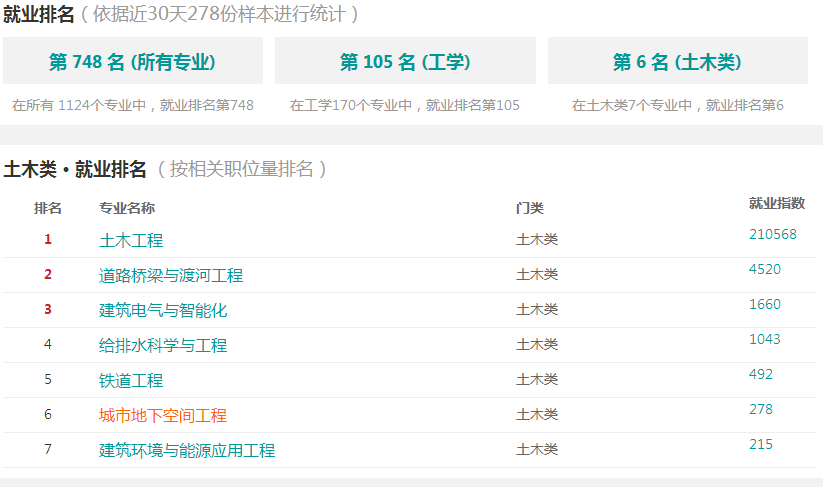Click the rank number 6
This screenshot has width=823, height=487.
[x=48, y=415]
